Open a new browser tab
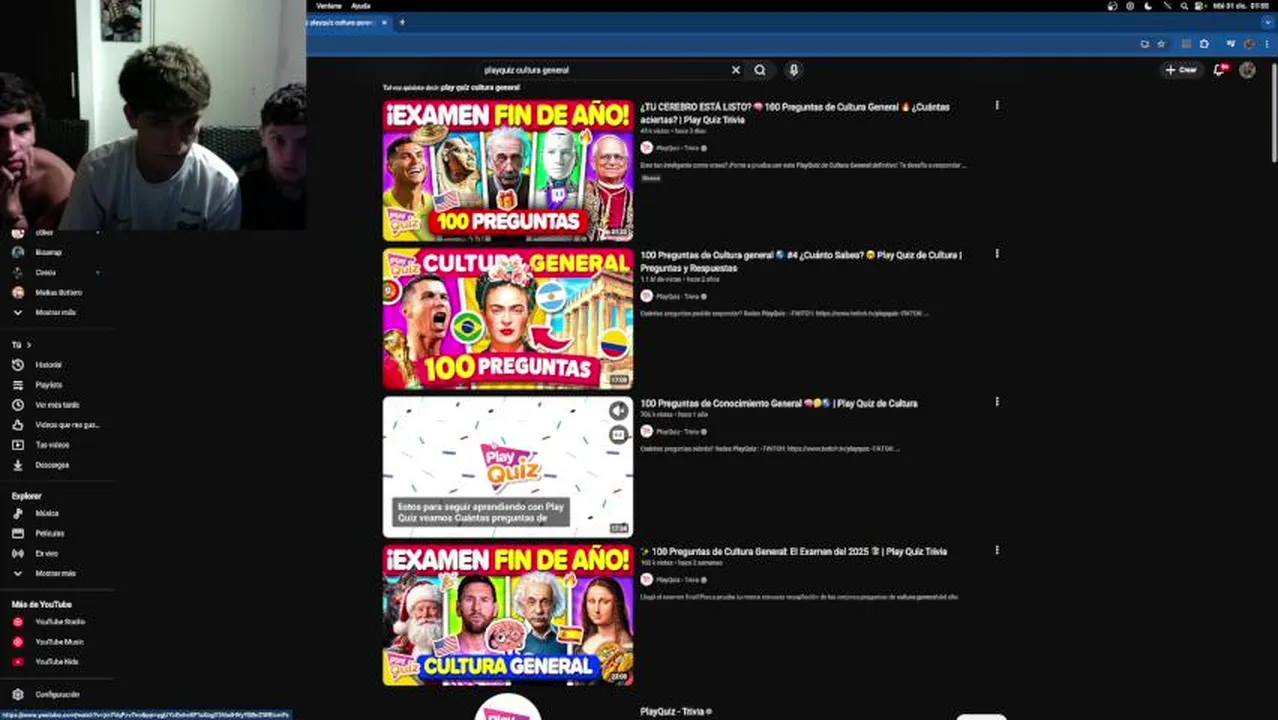 pos(402,22)
